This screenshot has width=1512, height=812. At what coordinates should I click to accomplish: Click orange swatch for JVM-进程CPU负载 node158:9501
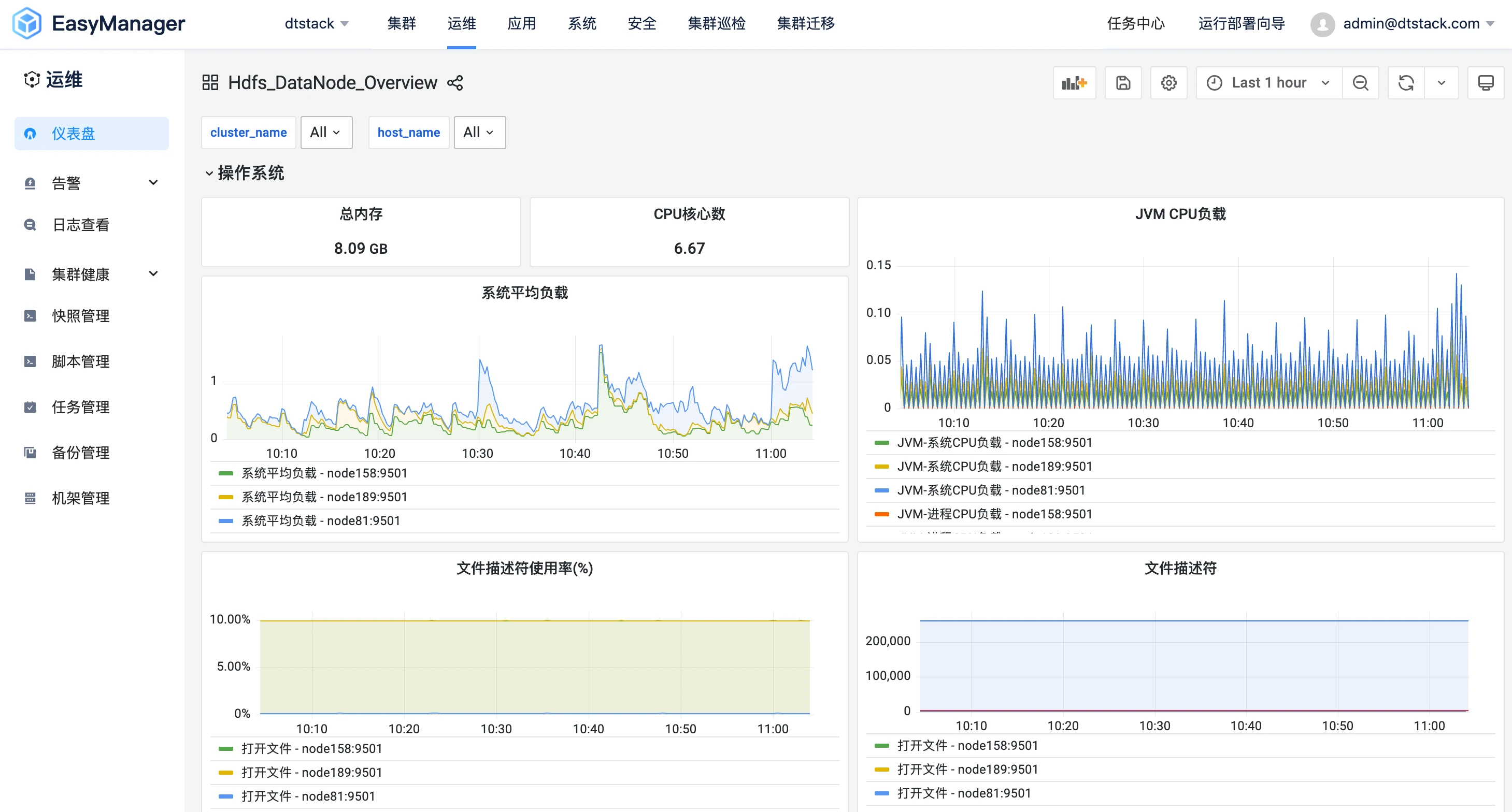coord(881,515)
